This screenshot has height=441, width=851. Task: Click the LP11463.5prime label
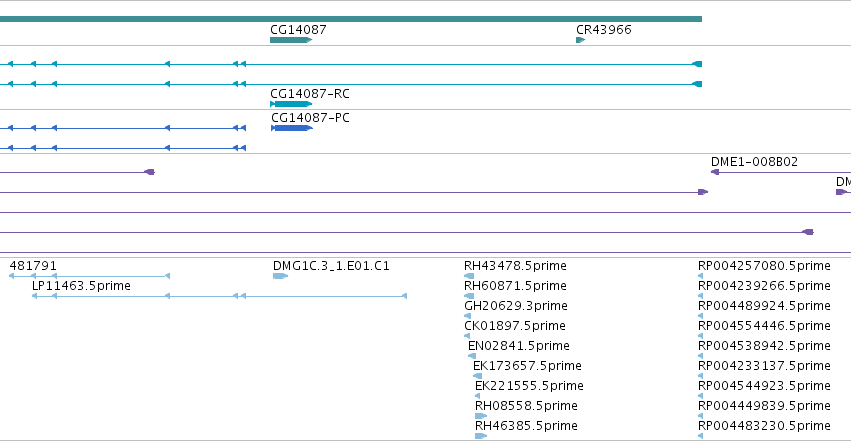pyautogui.click(x=81, y=285)
